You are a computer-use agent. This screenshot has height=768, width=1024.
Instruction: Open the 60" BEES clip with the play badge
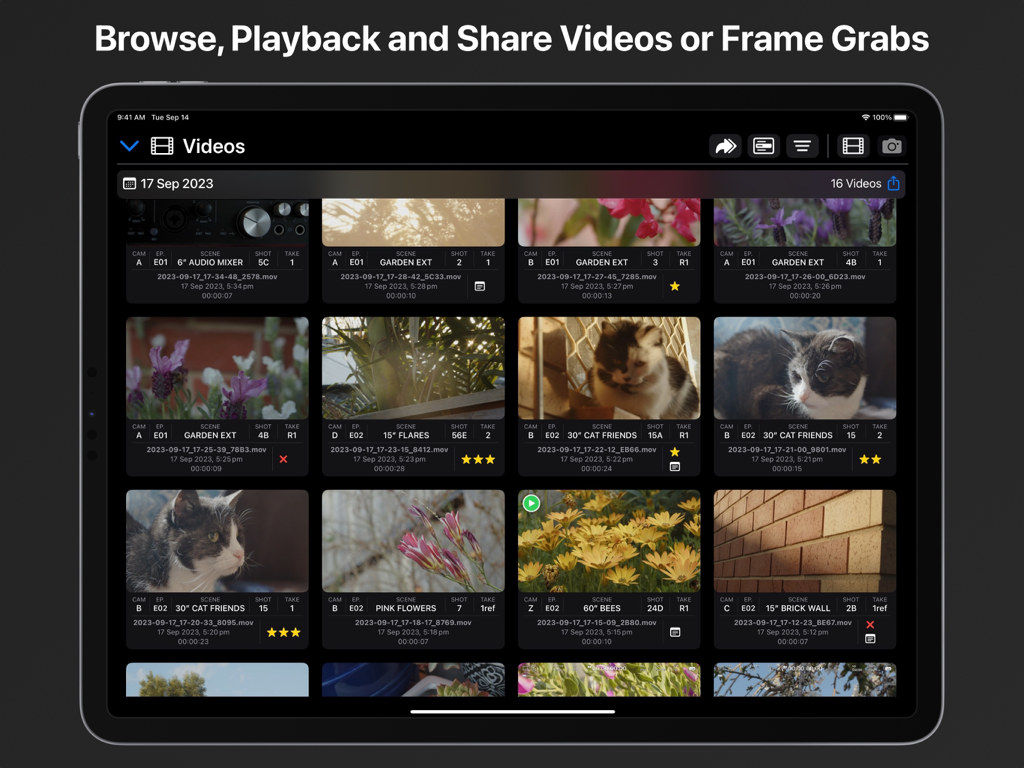[530, 503]
